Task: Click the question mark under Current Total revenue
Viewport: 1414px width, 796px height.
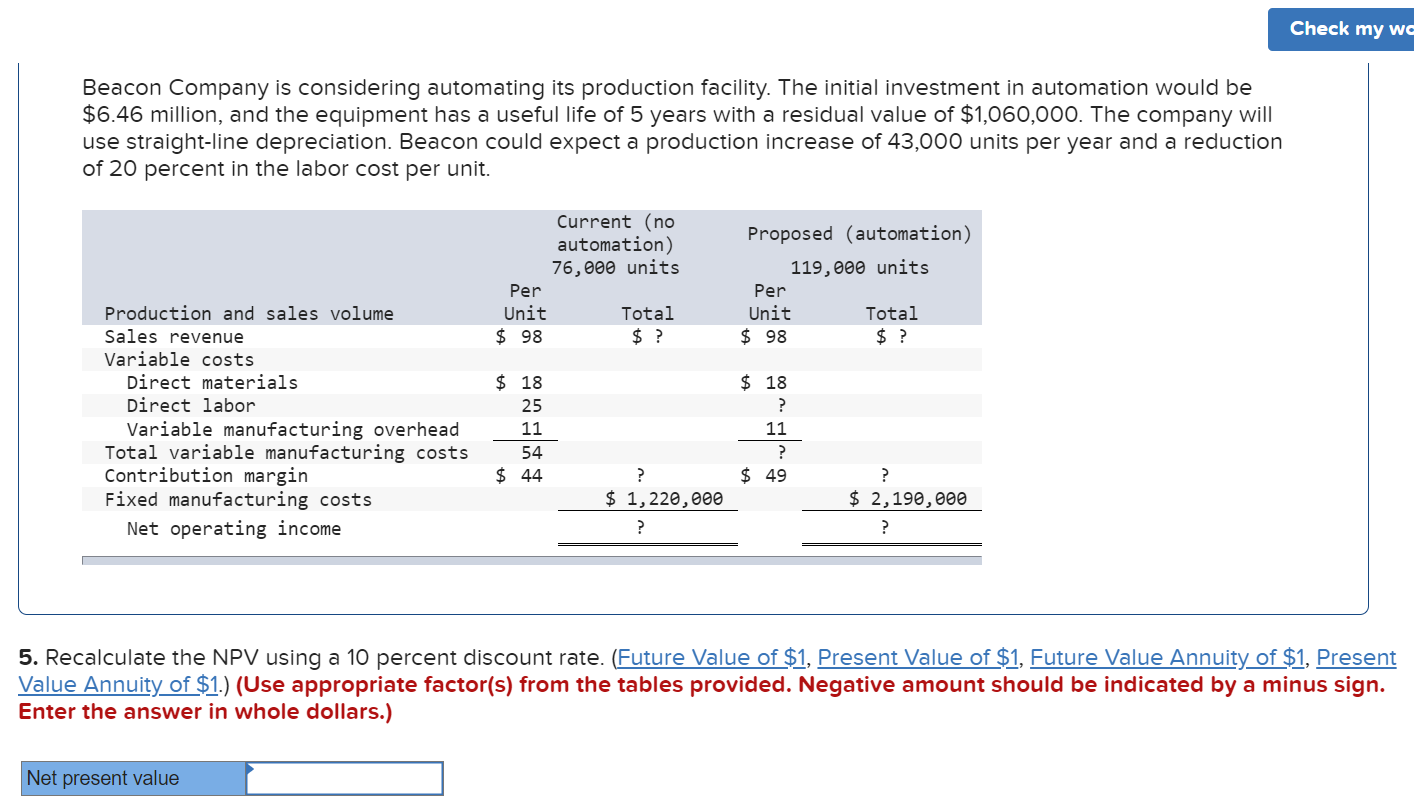Action: tap(638, 336)
